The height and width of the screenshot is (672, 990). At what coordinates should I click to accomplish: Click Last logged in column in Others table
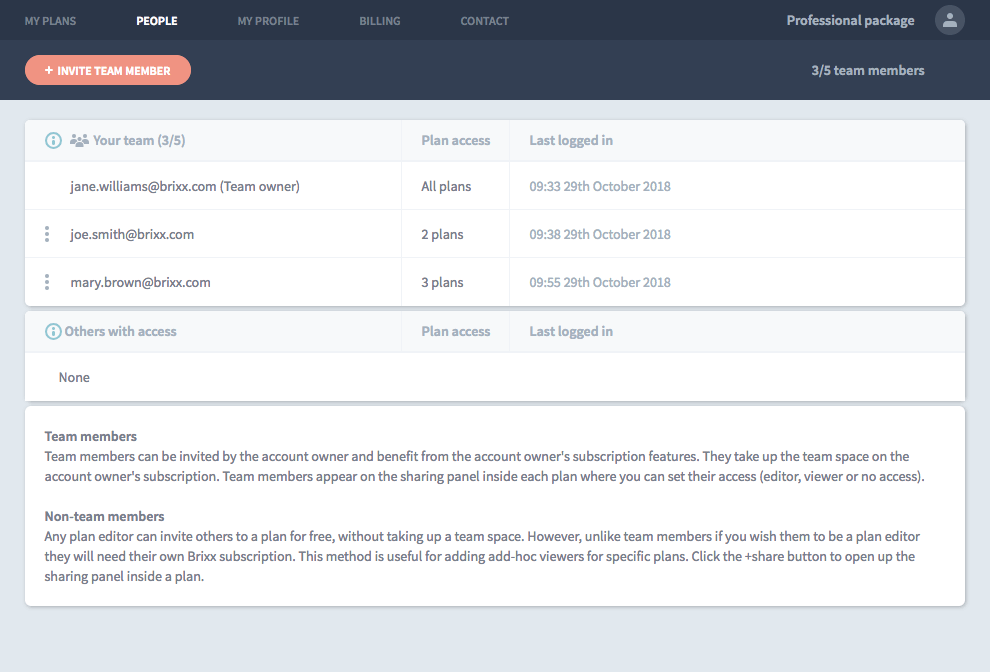571,331
